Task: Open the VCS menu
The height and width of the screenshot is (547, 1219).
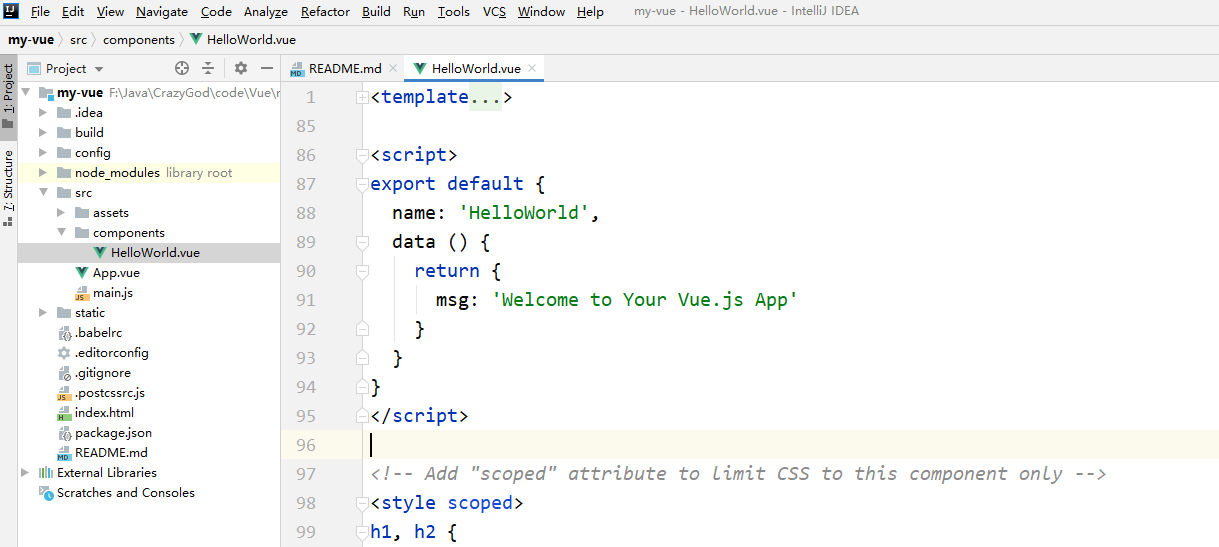Action: tap(494, 12)
